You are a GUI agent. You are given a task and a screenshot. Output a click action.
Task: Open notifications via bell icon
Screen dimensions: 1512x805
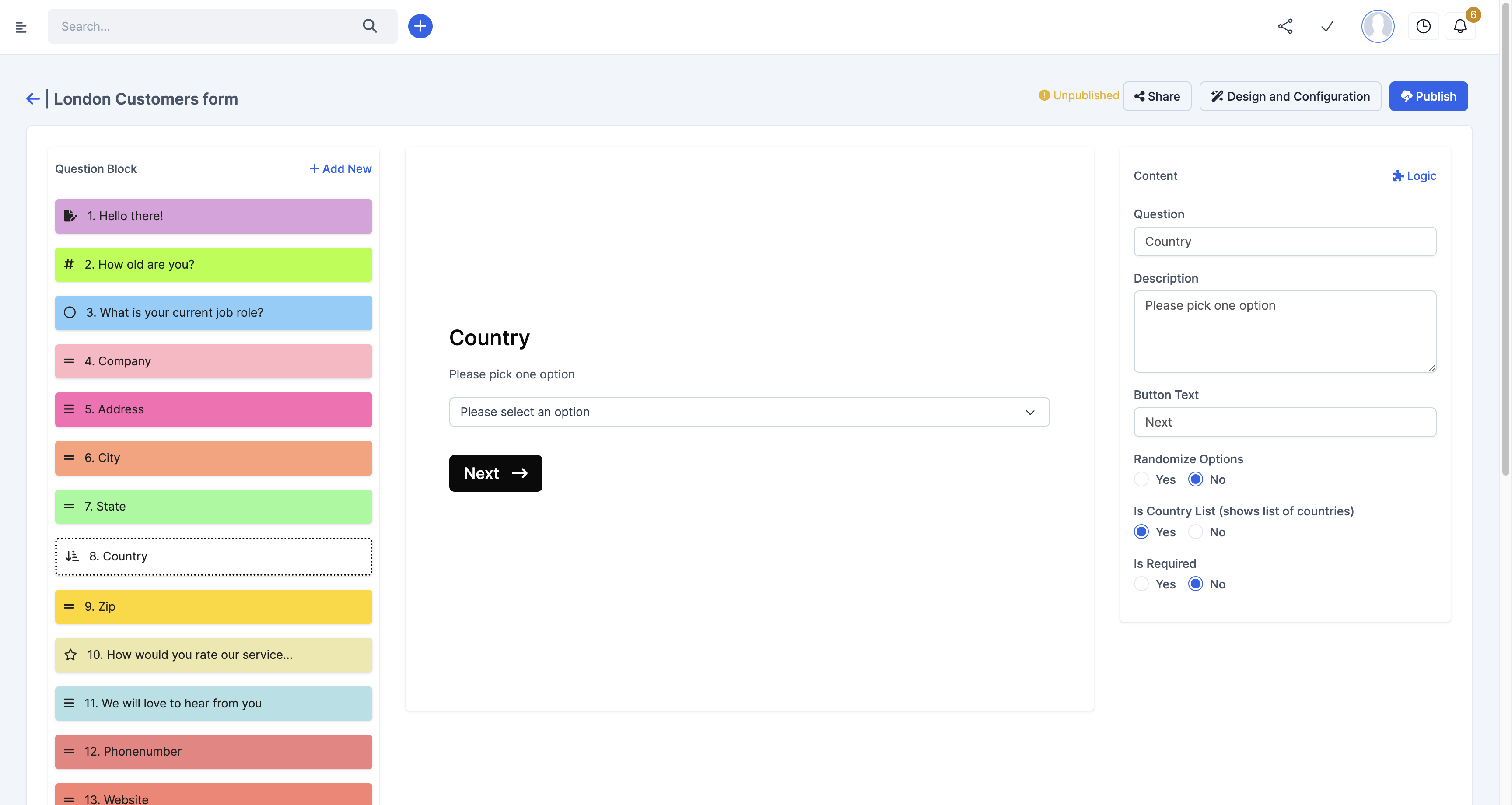click(1461, 26)
